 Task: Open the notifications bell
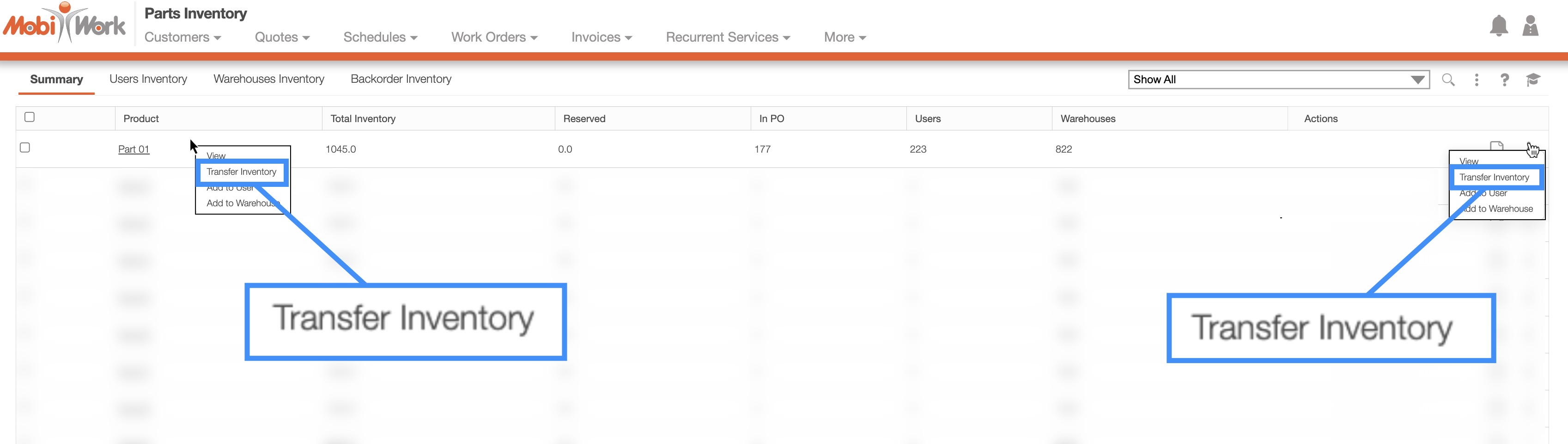point(1498,26)
